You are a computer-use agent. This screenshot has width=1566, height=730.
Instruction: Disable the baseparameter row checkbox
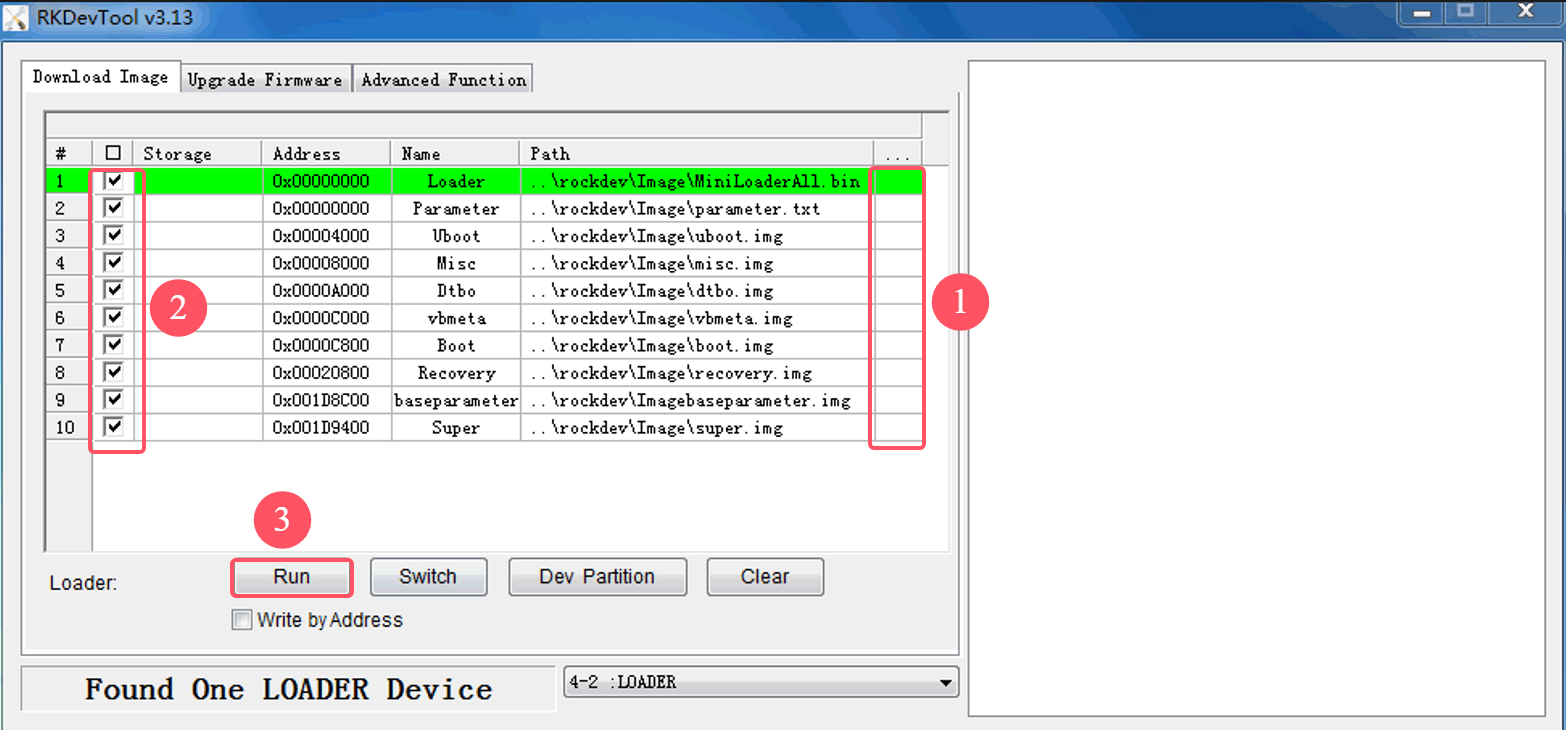click(113, 400)
